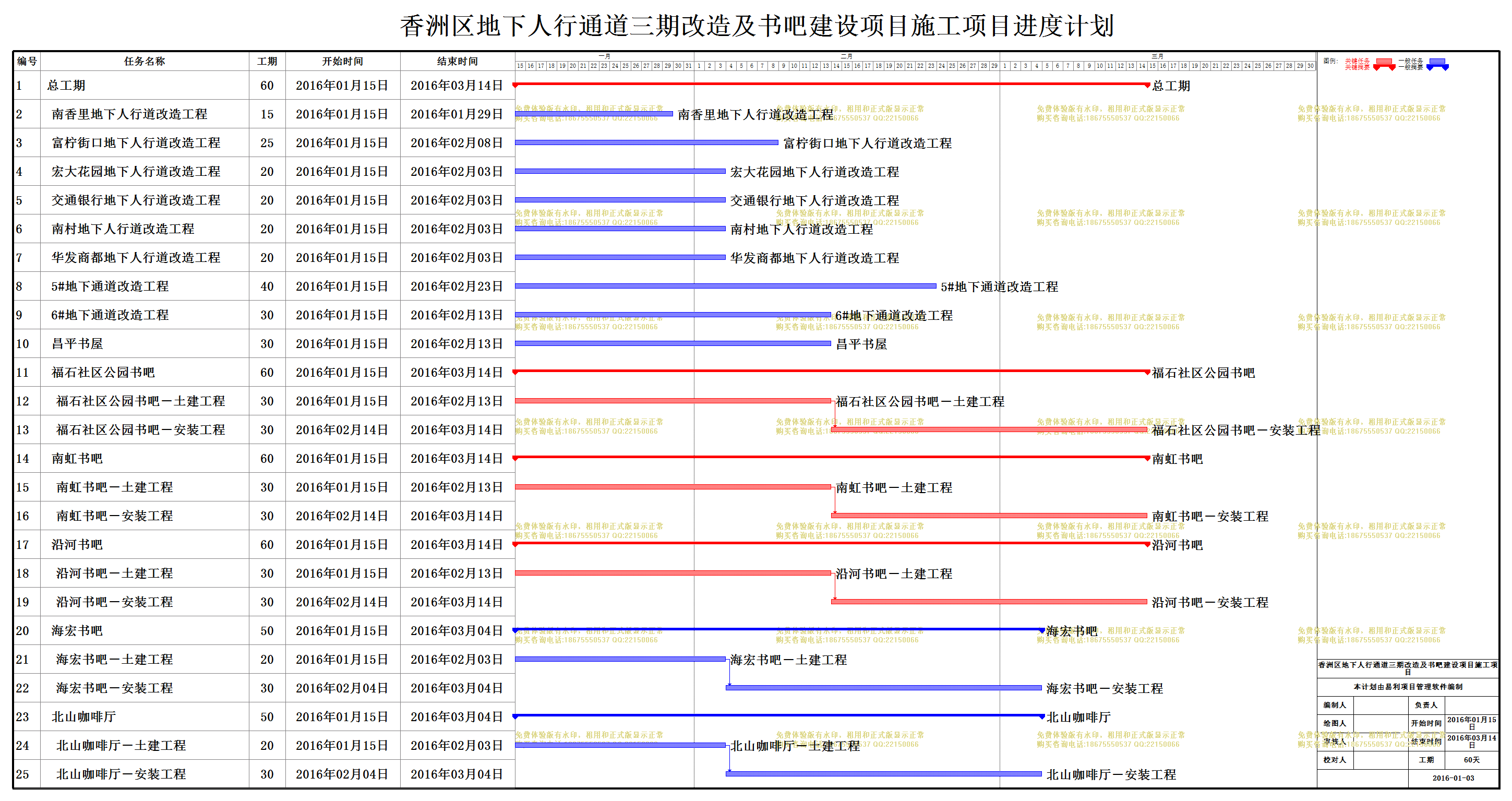The height and width of the screenshot is (801, 1512).
Task: Select task name 北山咖啡厅 in row 23
Action: point(83,716)
